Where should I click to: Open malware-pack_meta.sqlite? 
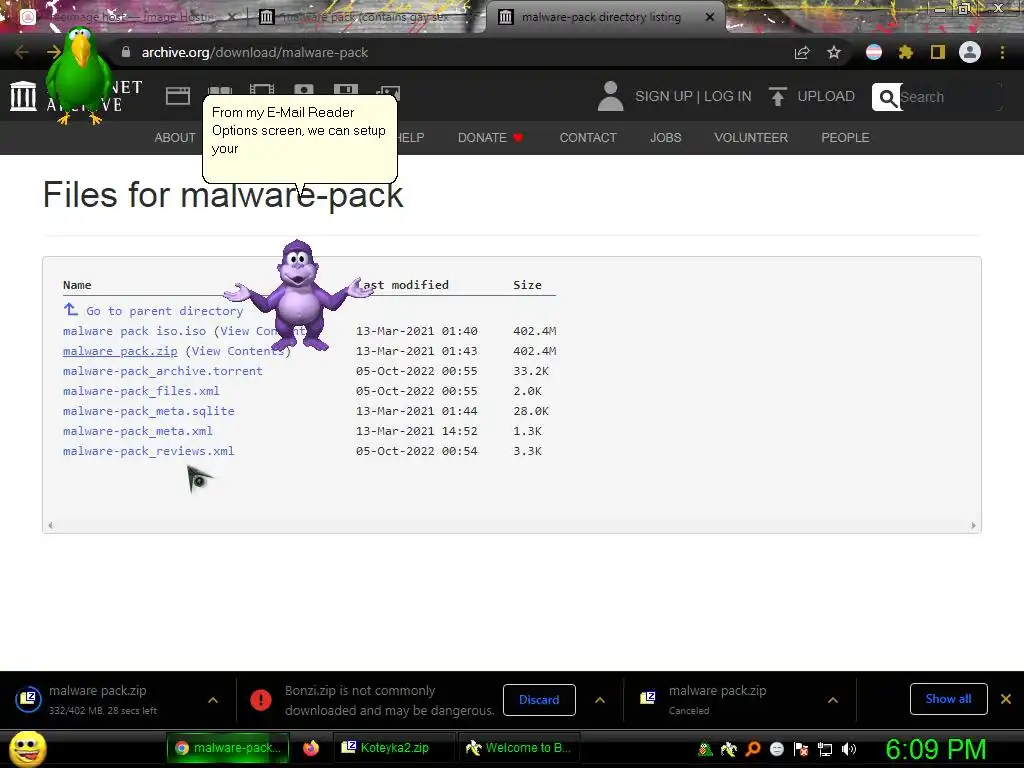(148, 411)
